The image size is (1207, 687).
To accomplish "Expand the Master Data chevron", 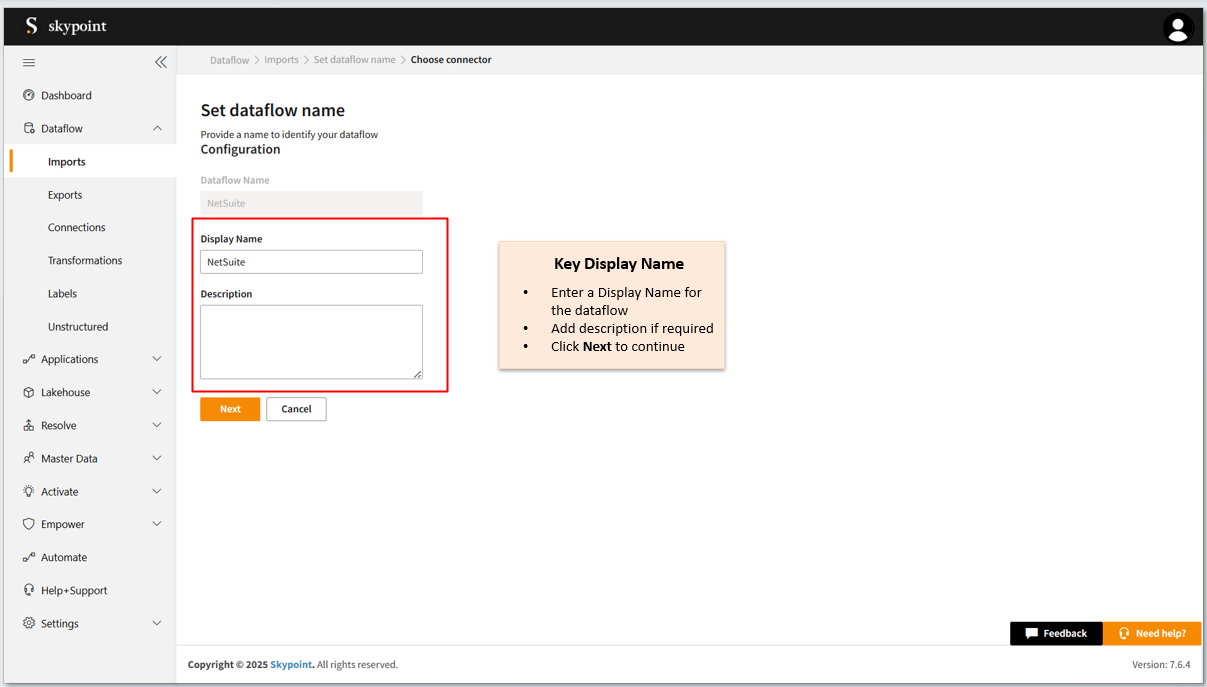I will click(x=157, y=458).
